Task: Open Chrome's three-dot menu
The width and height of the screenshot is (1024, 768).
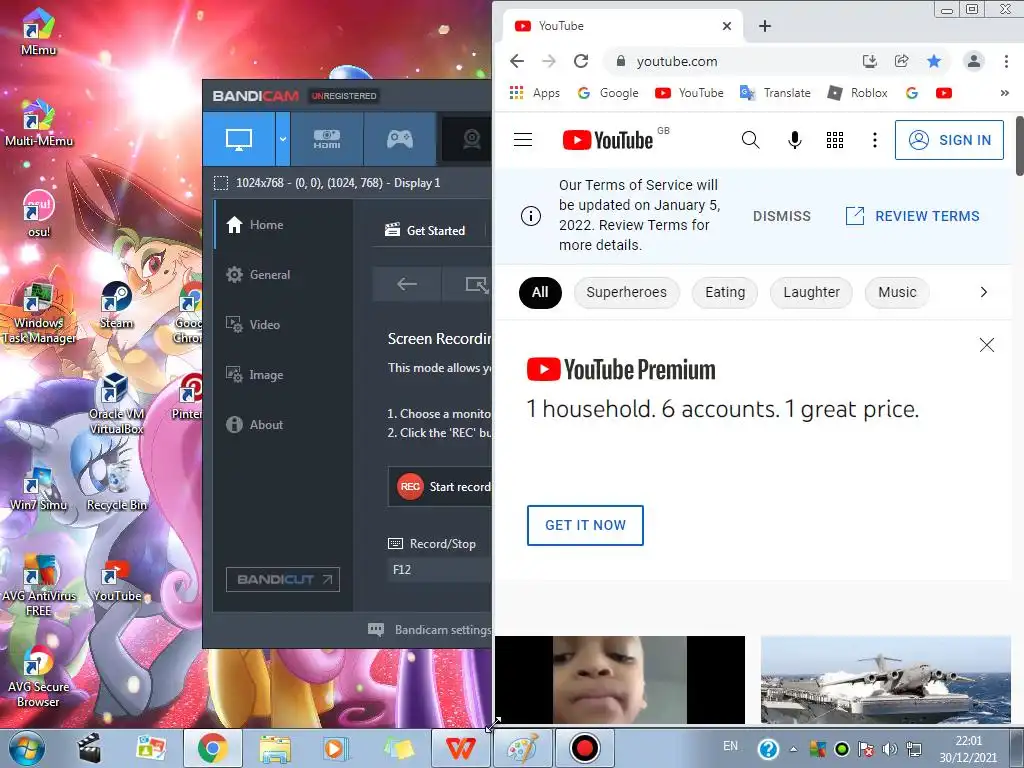Action: coord(1006,61)
